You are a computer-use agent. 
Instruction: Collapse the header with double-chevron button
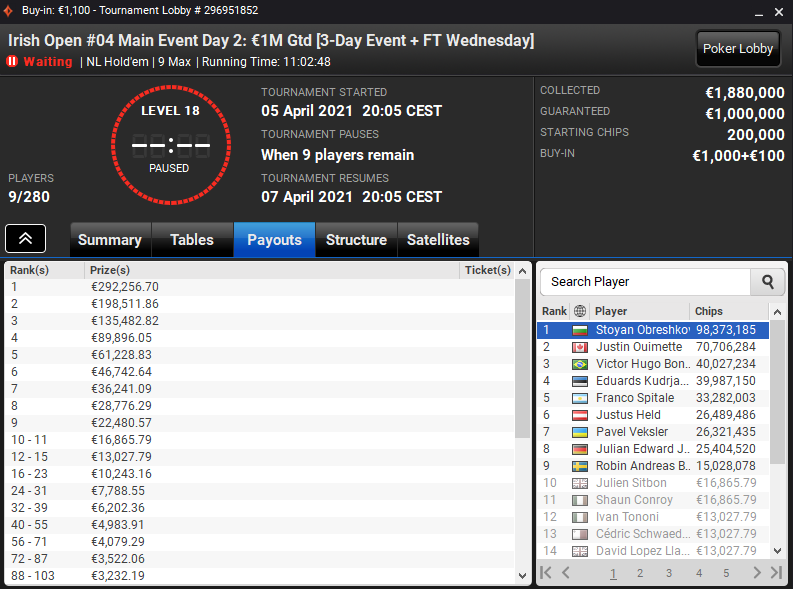click(x=25, y=239)
